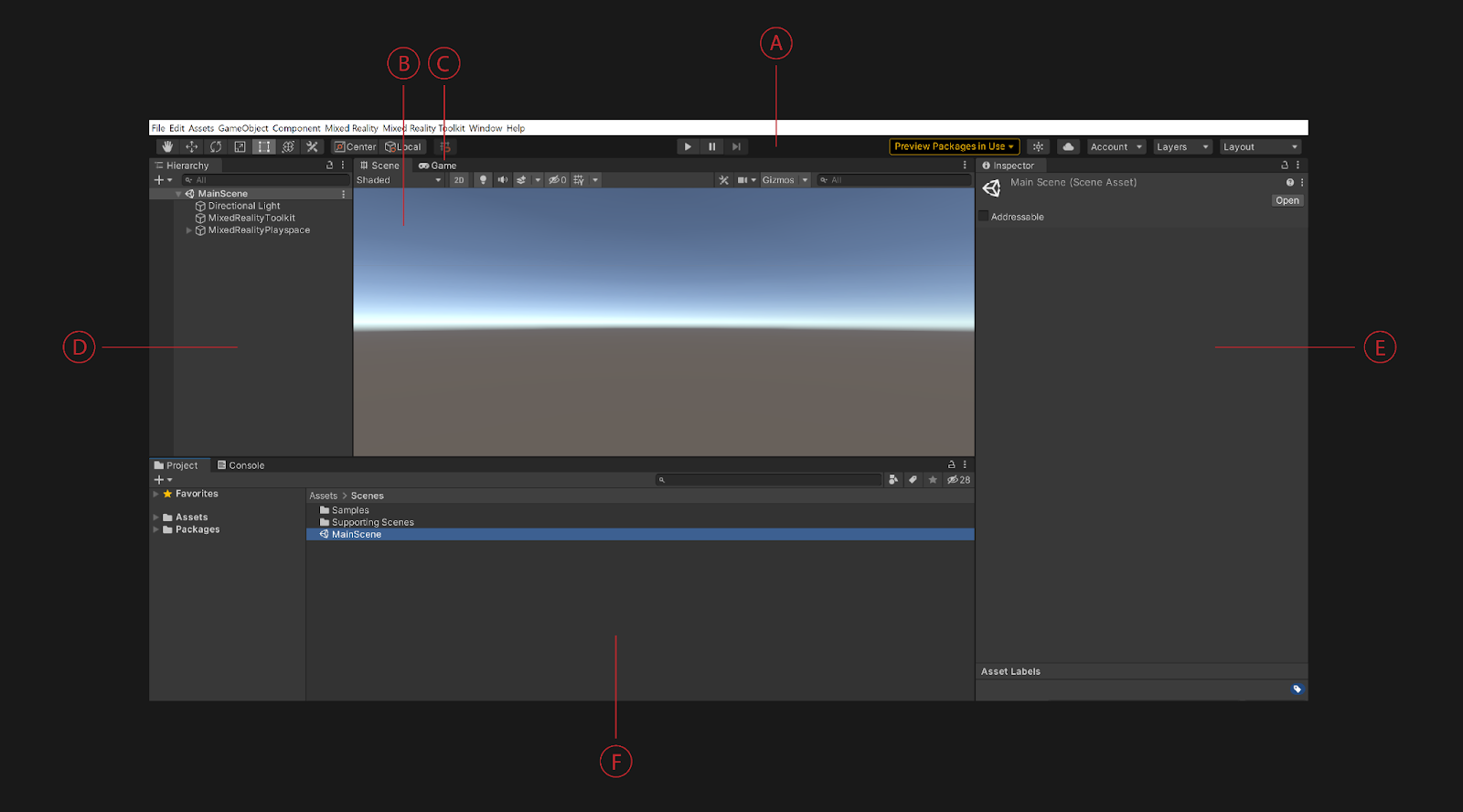
Task: Select MixedRealityToolkit in Hierarchy
Action: click(x=251, y=218)
